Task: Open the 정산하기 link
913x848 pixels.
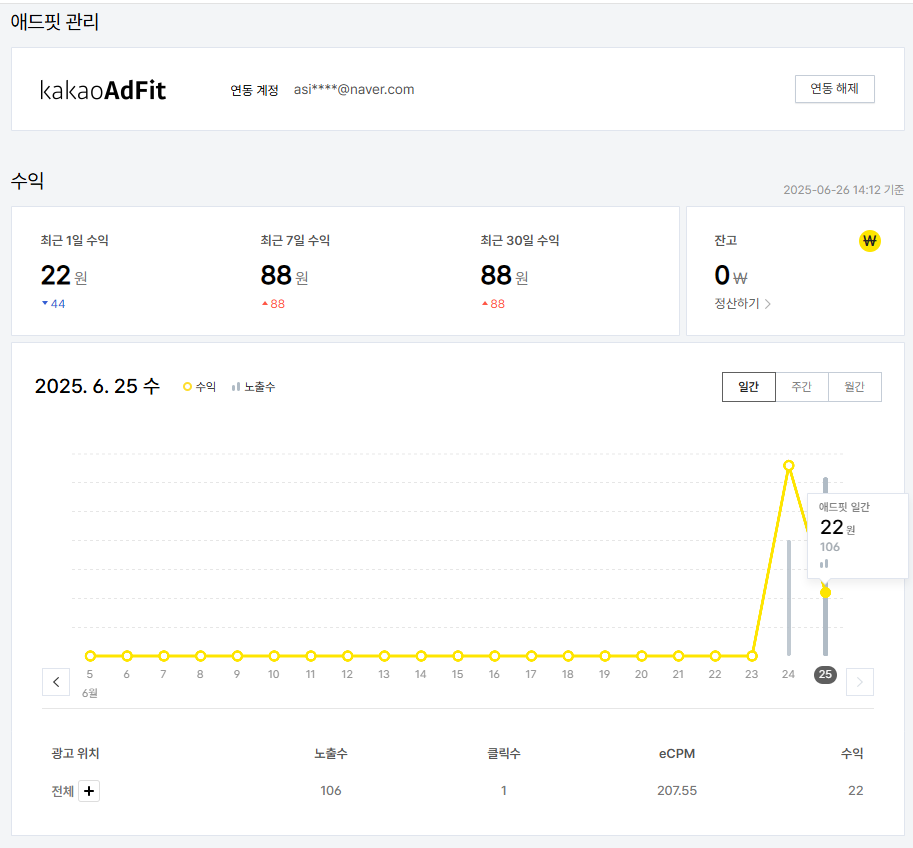Action: [x=742, y=303]
